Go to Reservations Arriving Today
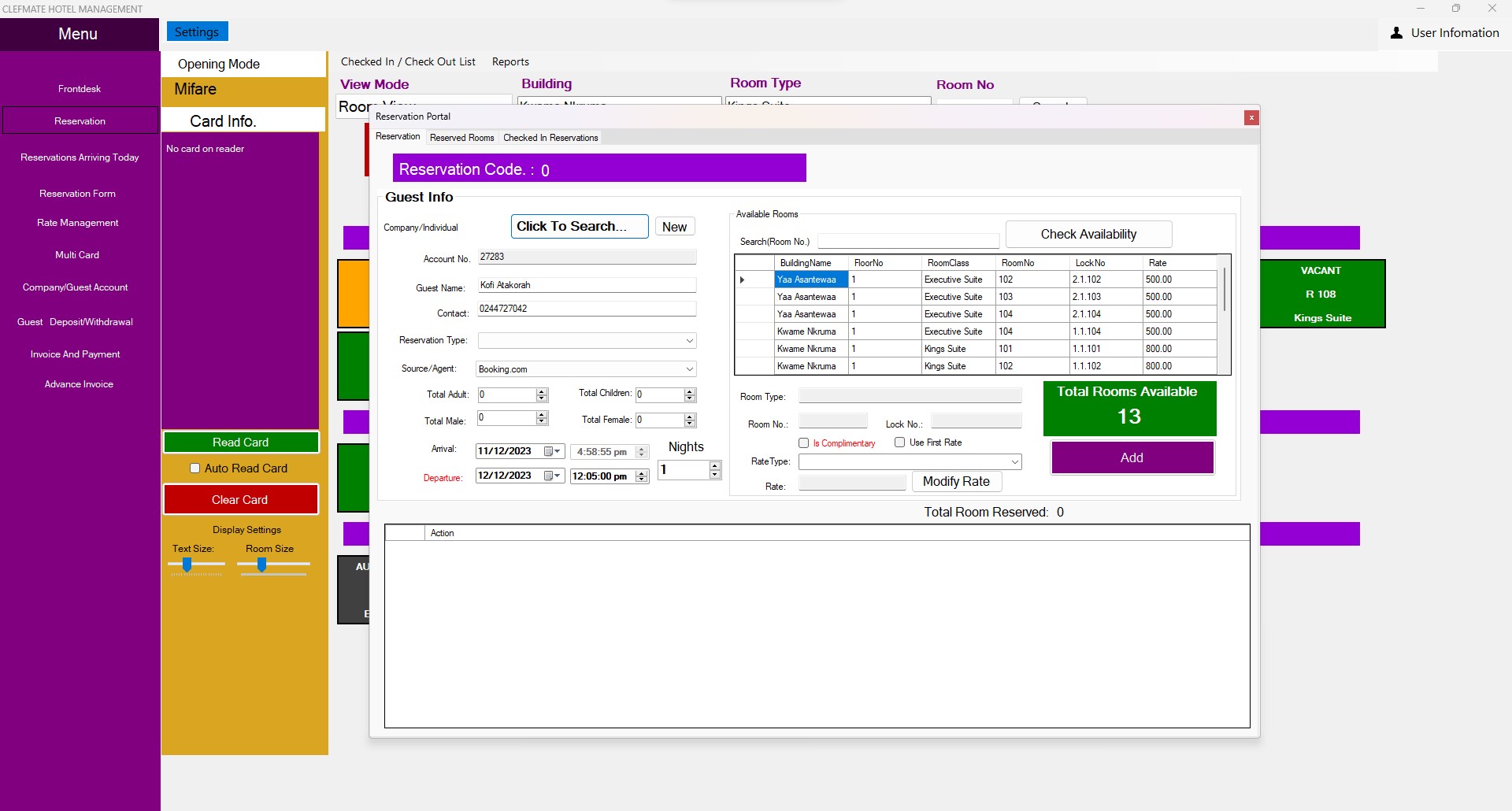This screenshot has height=811, width=1512. (80, 157)
